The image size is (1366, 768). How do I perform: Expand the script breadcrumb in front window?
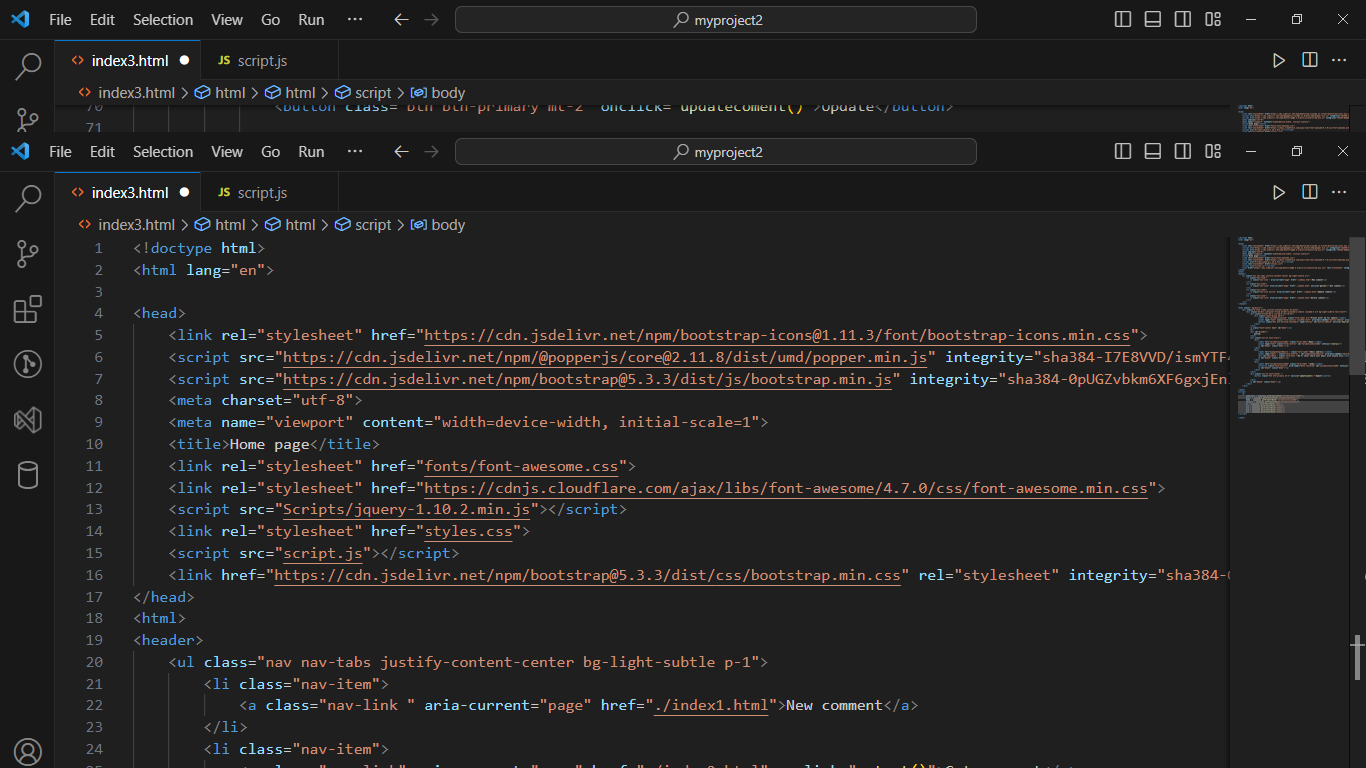point(364,225)
